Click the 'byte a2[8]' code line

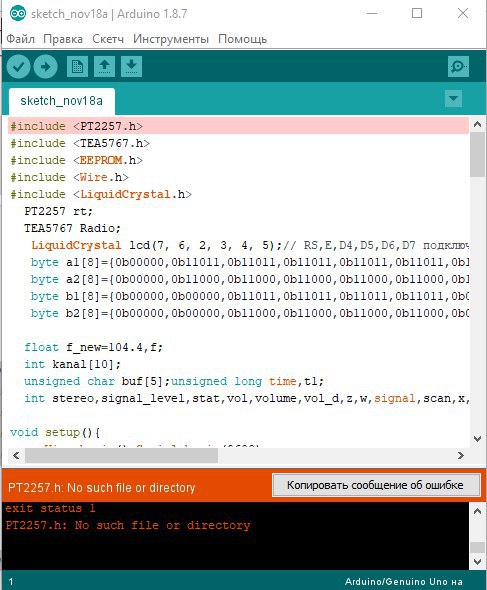(250, 279)
